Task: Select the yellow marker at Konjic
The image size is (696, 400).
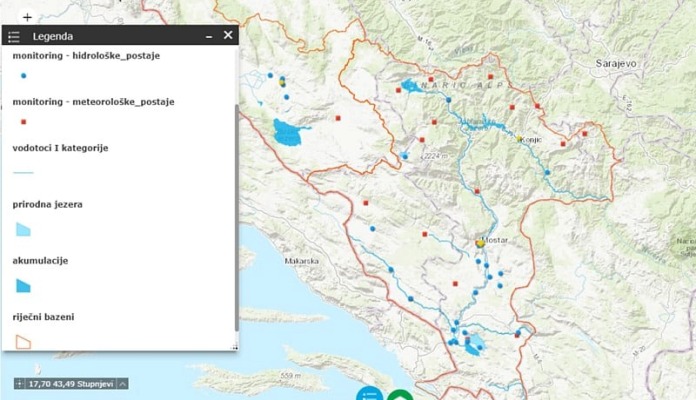Action: click(519, 139)
